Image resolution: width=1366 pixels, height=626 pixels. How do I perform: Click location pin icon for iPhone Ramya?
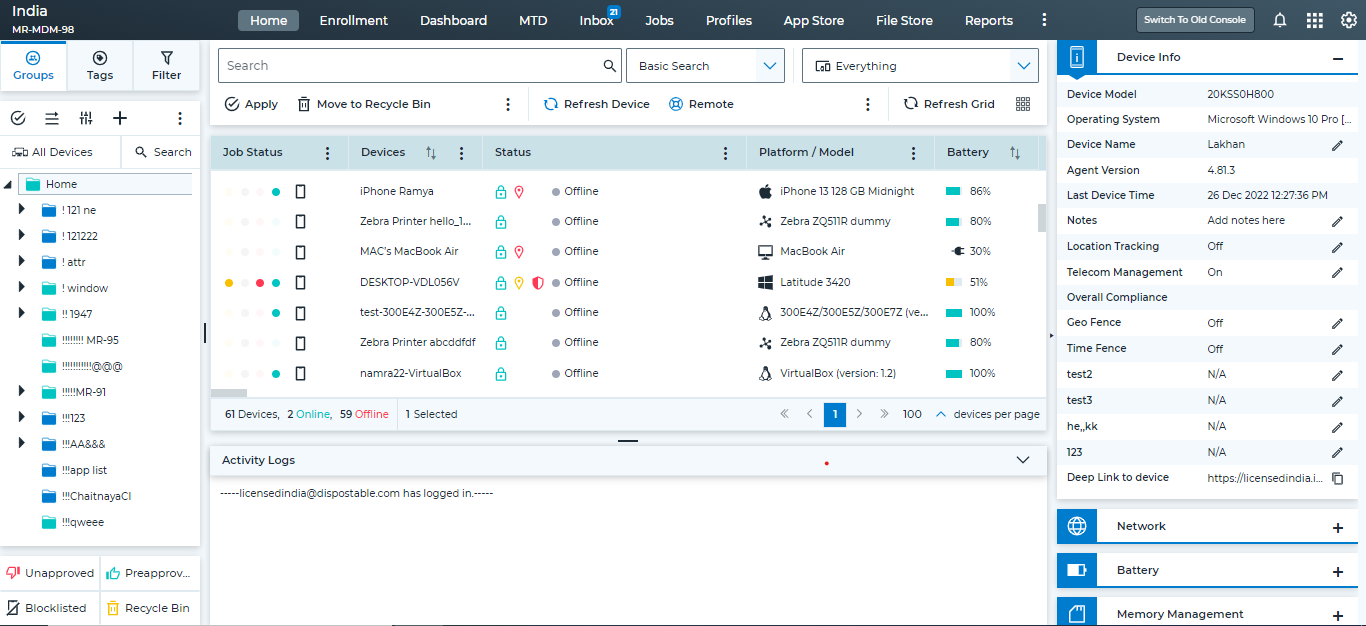519,192
